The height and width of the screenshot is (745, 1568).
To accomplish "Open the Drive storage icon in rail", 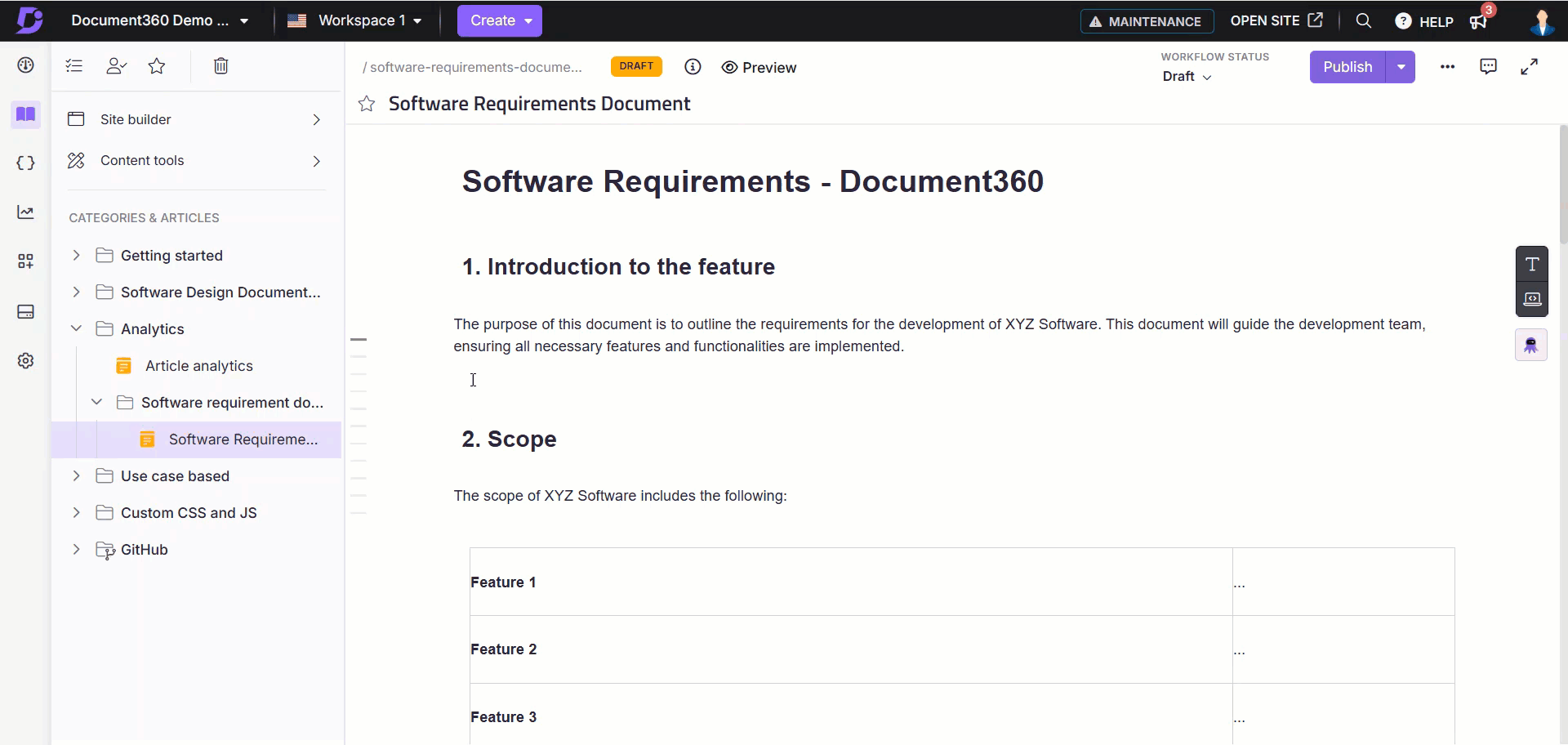I will point(25,312).
